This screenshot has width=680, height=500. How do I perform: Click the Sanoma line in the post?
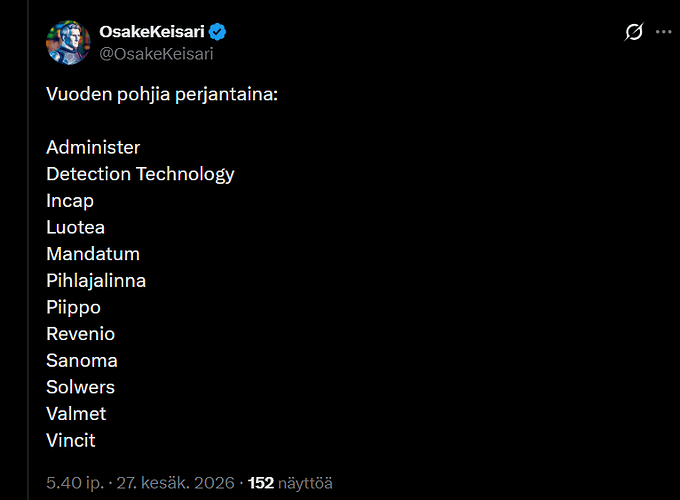coord(82,361)
